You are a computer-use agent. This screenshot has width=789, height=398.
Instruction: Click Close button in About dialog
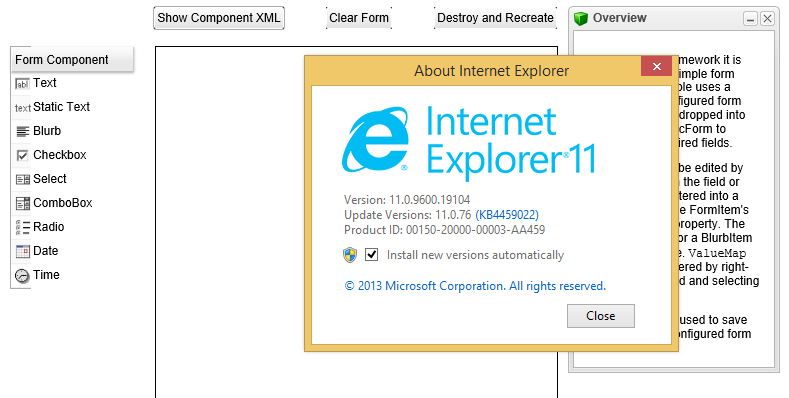click(601, 316)
